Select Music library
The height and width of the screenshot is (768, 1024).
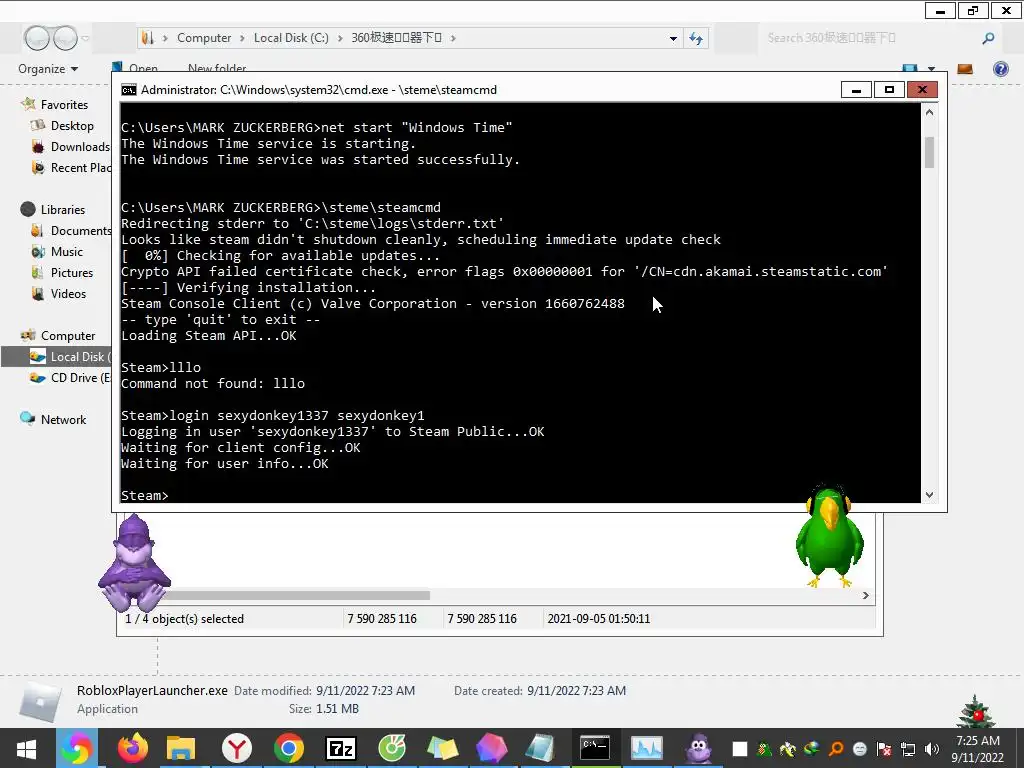pos(67,251)
